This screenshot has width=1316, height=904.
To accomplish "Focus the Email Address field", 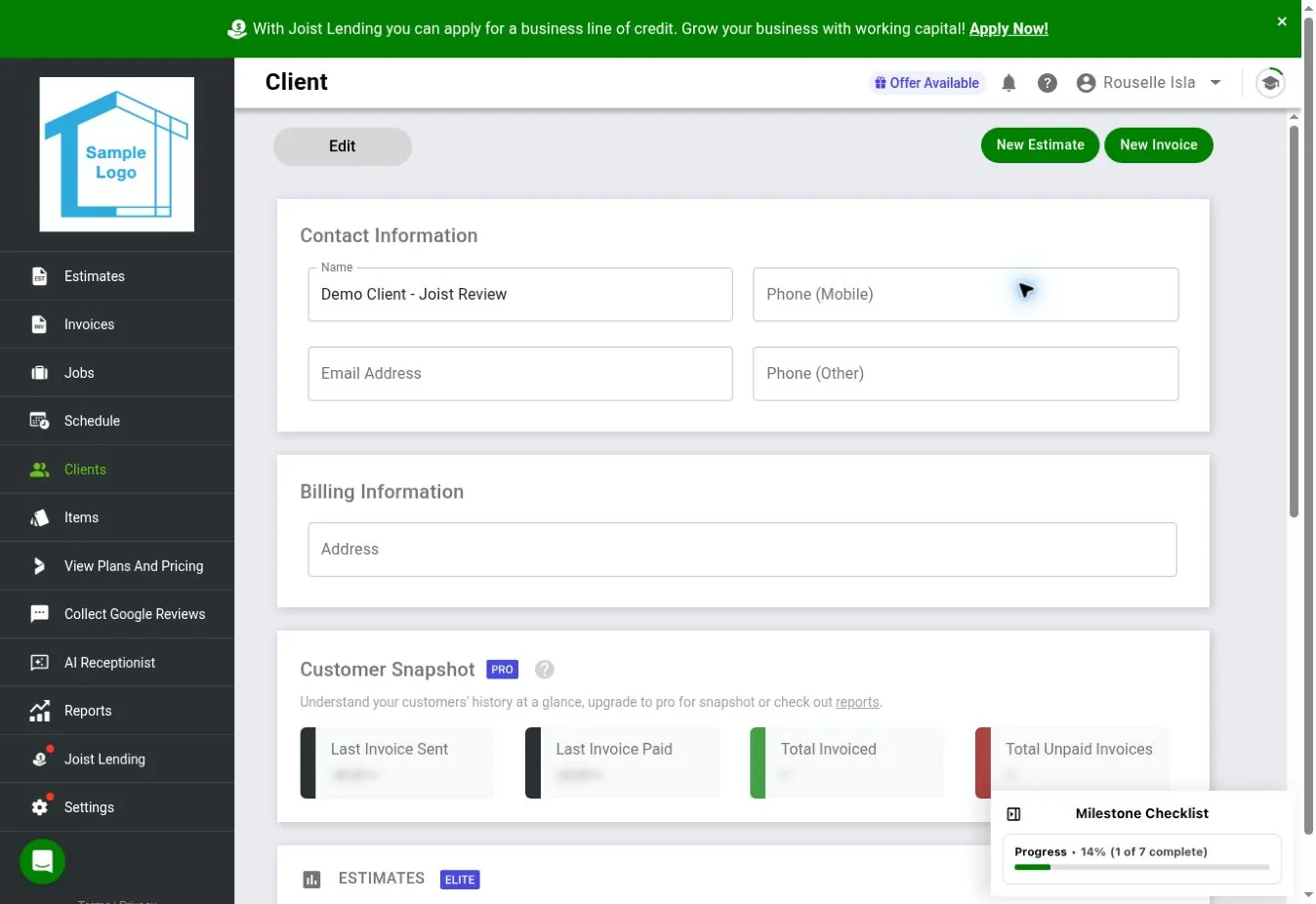I will tap(520, 374).
